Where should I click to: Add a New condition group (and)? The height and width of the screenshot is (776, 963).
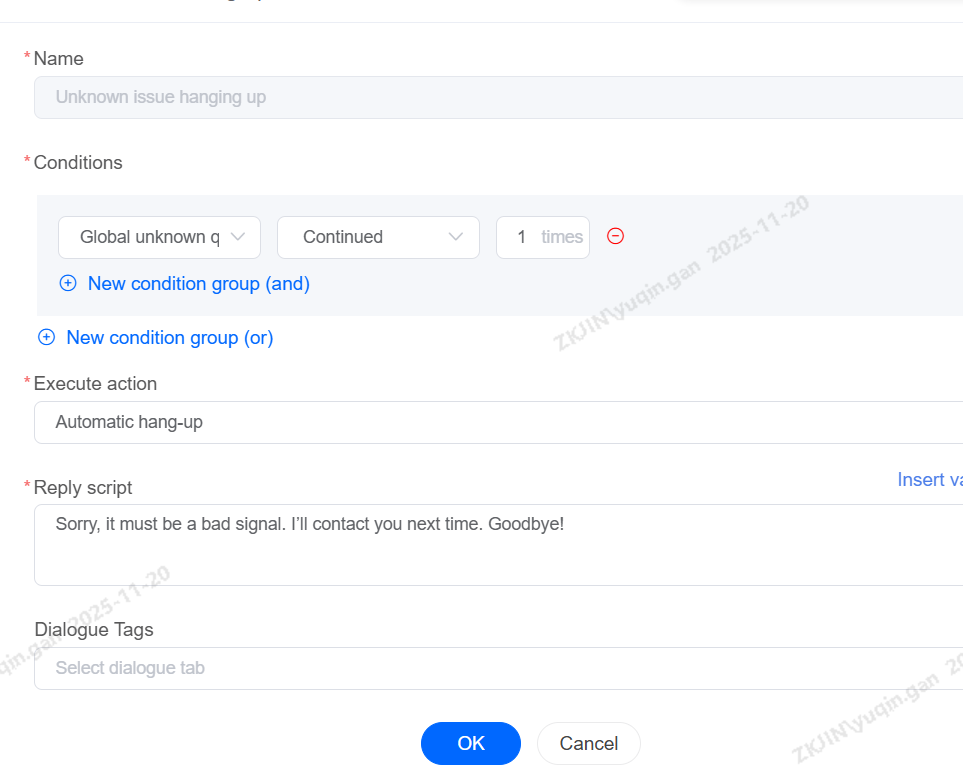click(x=198, y=284)
